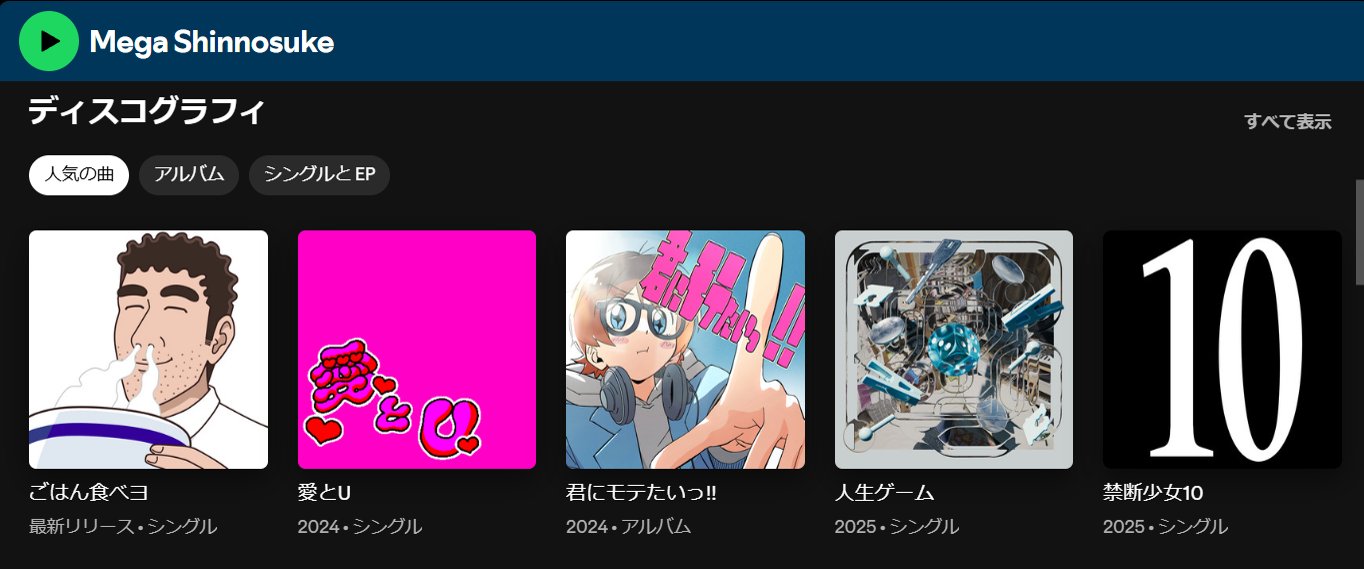
Task: Play Mega Shinnosuke with the green play button
Action: coord(49,41)
